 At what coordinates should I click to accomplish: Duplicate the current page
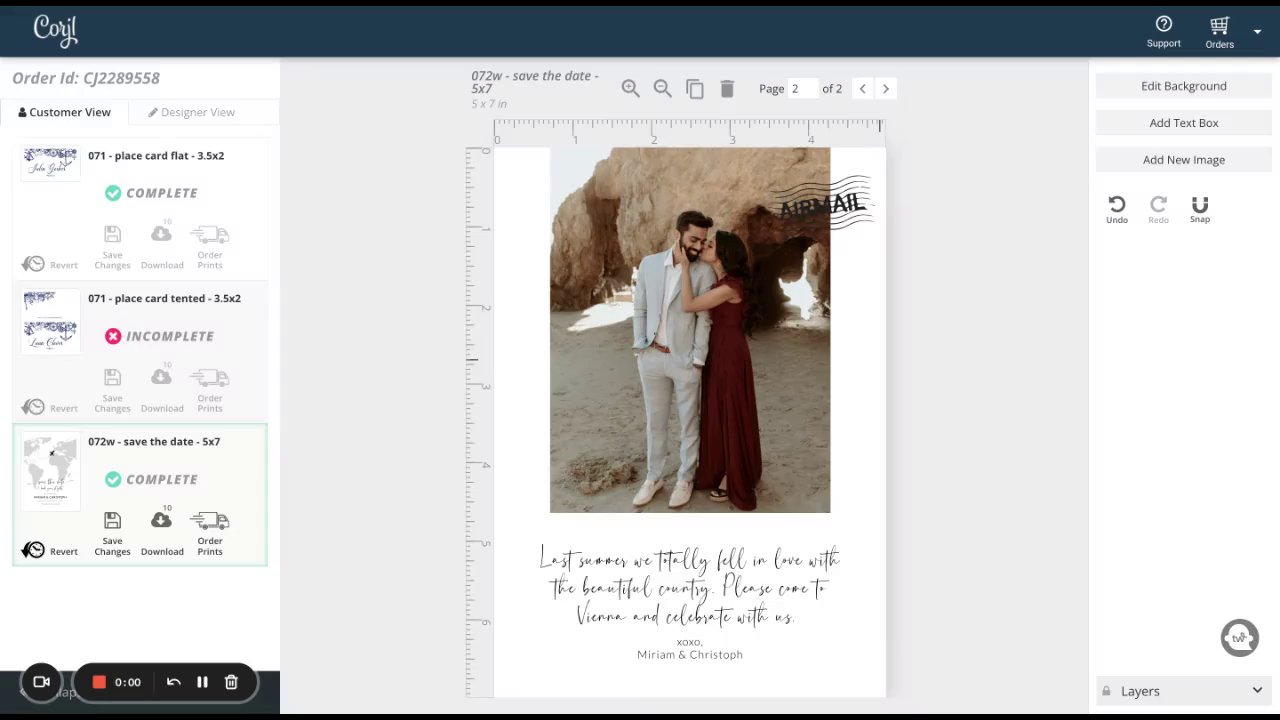click(x=695, y=89)
